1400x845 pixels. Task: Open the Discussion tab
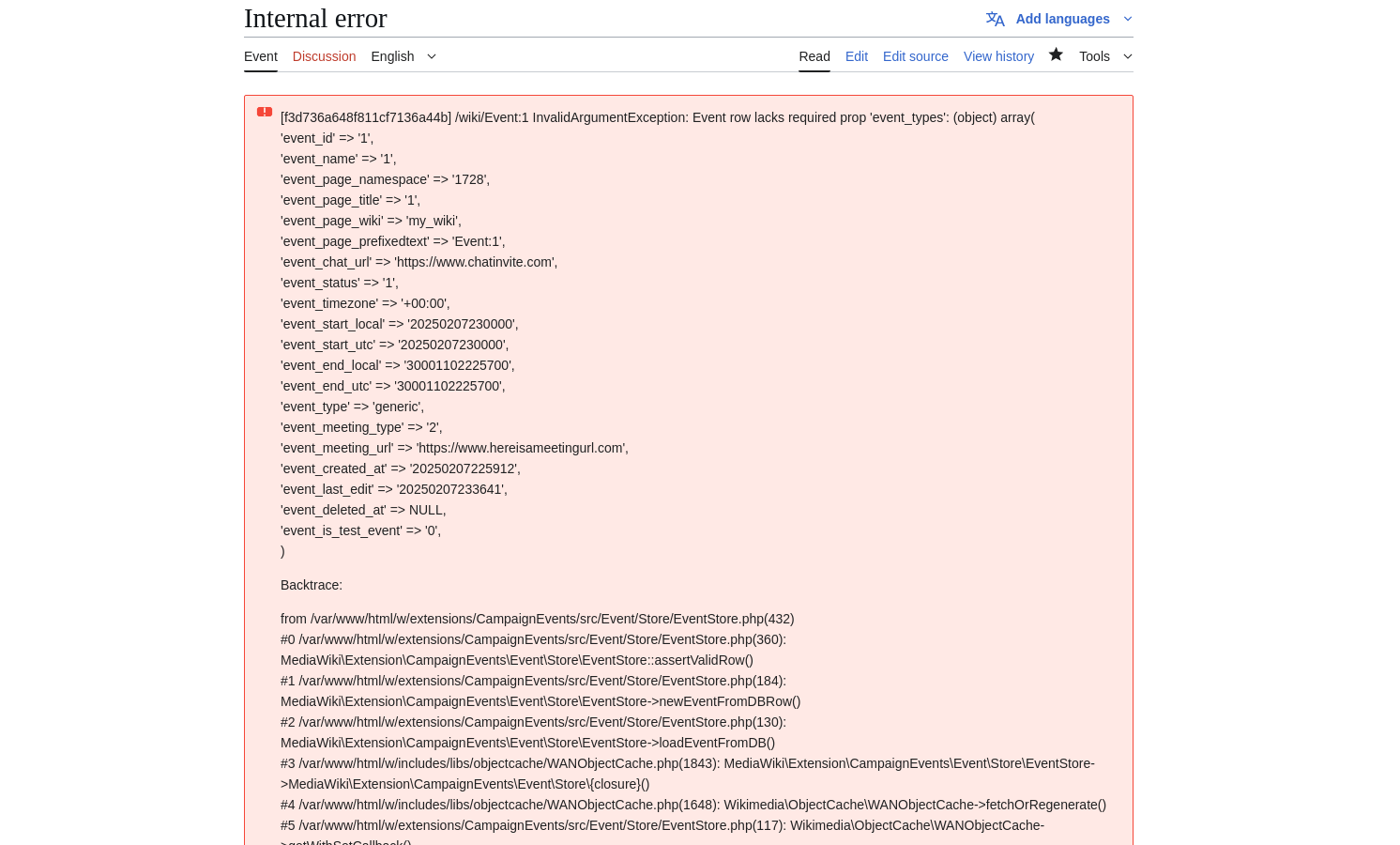[324, 56]
